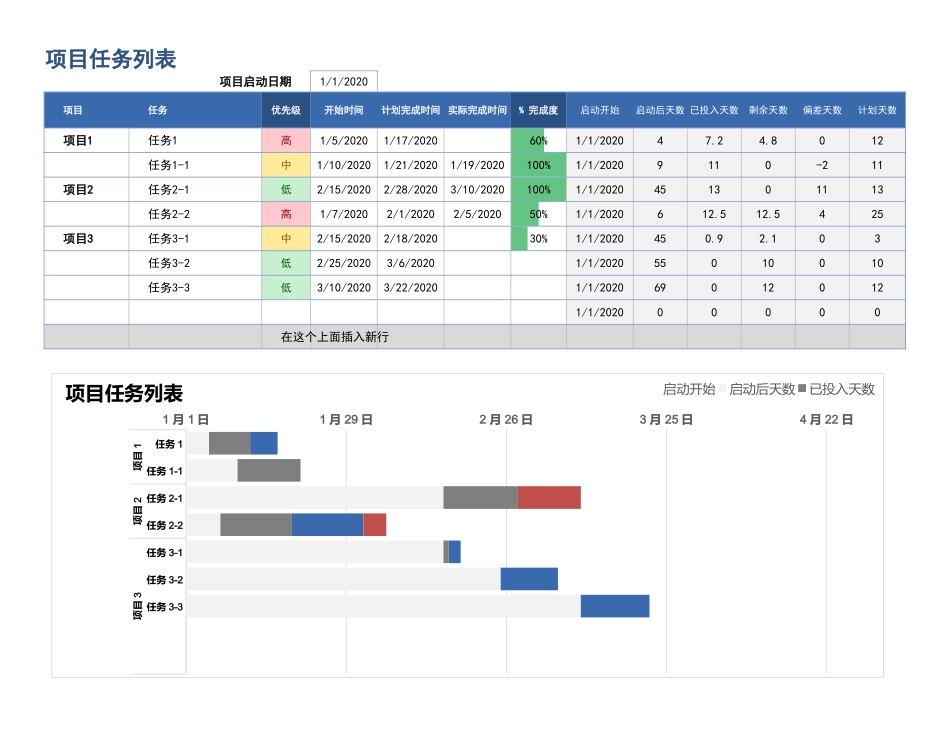Select the 计划完成时间 column header
This screenshot has width=950, height=735.
[410, 110]
